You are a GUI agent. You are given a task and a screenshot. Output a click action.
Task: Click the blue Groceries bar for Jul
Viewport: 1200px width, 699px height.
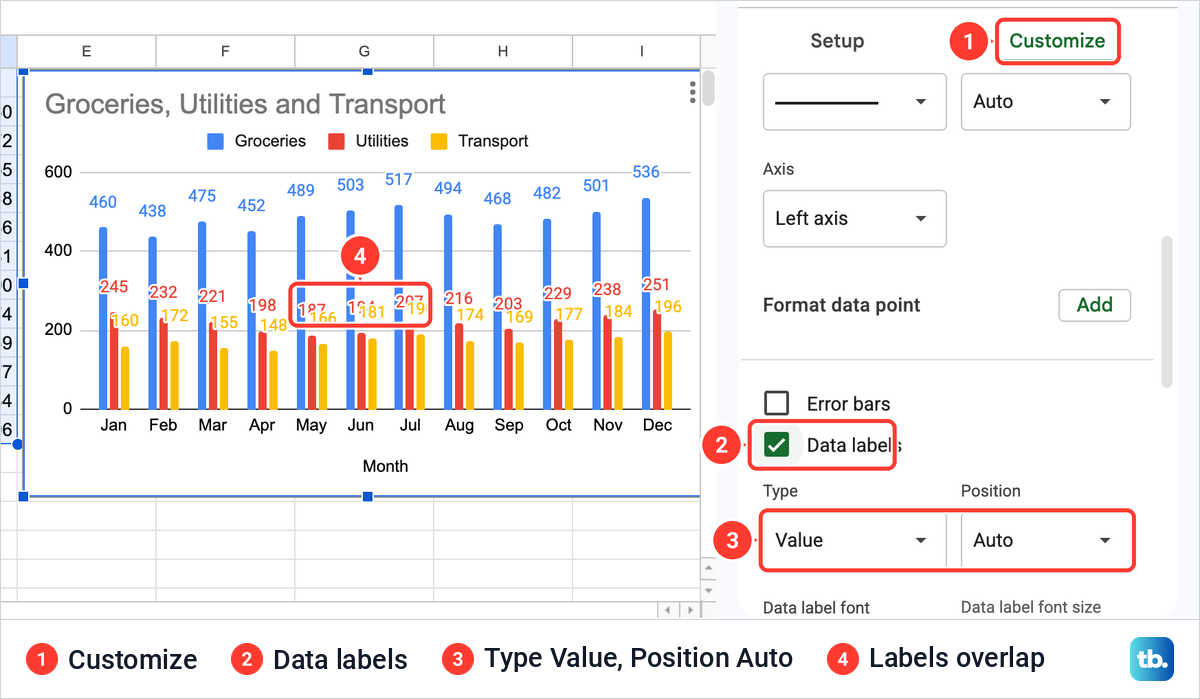(x=399, y=307)
